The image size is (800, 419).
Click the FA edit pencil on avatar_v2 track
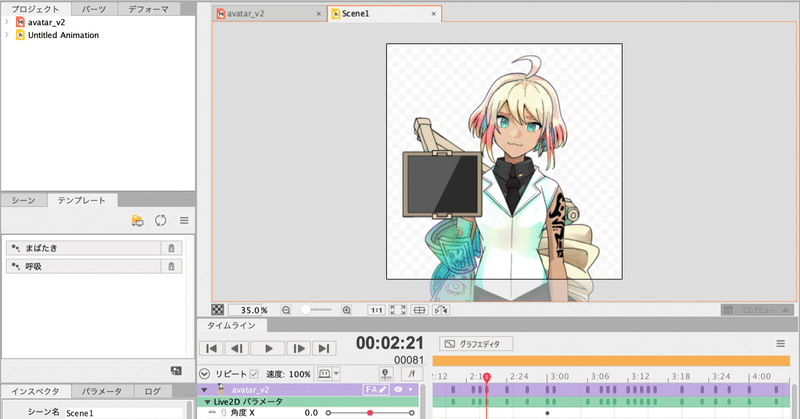tap(376, 389)
